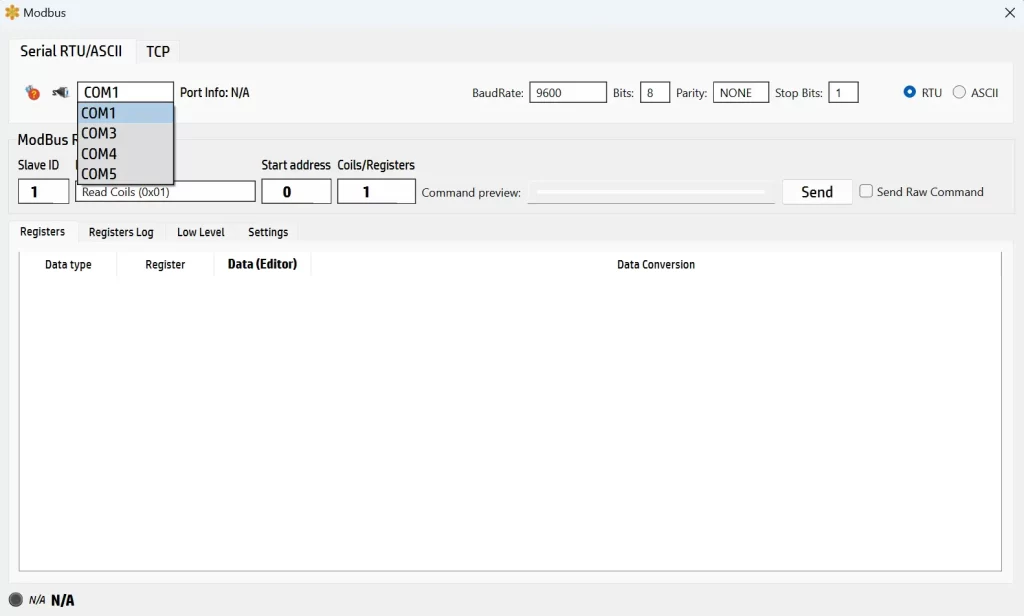Screen dimensions: 1024x616
Task: Click the bold N/A status text
Action: [x=63, y=600]
